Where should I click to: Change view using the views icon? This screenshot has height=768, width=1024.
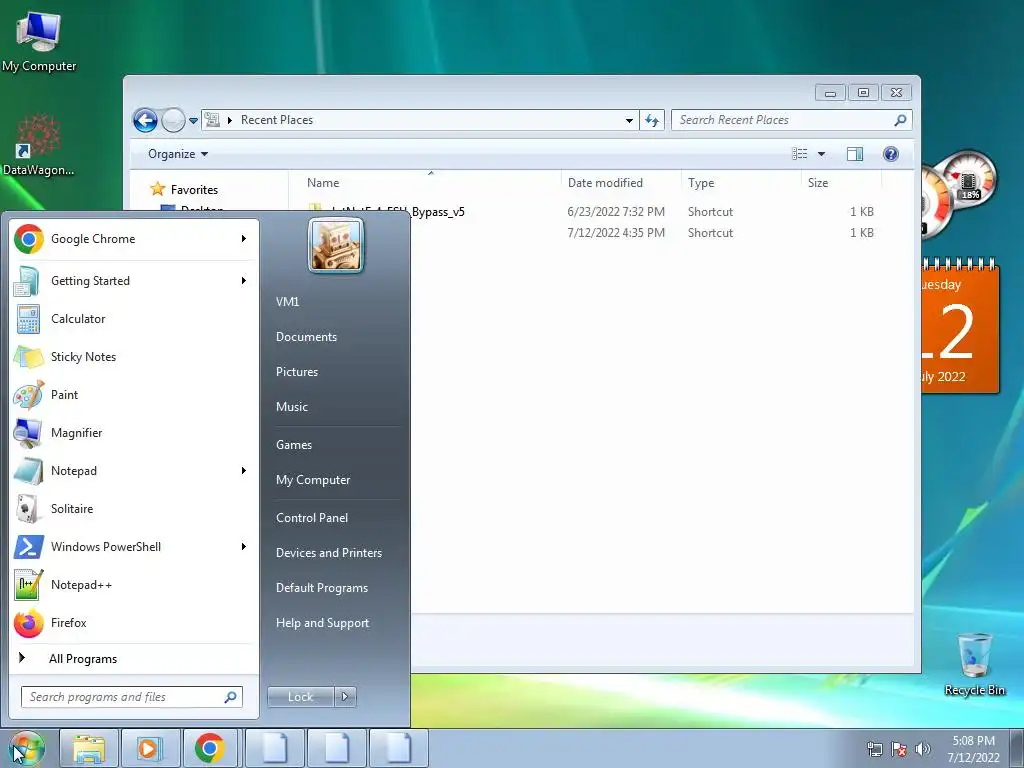800,154
